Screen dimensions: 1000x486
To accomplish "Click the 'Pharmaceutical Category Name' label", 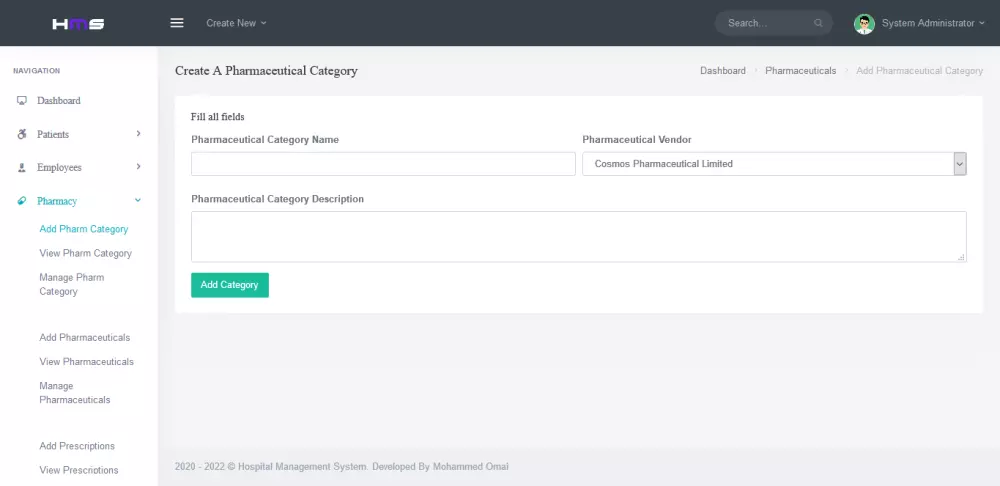I will pos(265,140).
